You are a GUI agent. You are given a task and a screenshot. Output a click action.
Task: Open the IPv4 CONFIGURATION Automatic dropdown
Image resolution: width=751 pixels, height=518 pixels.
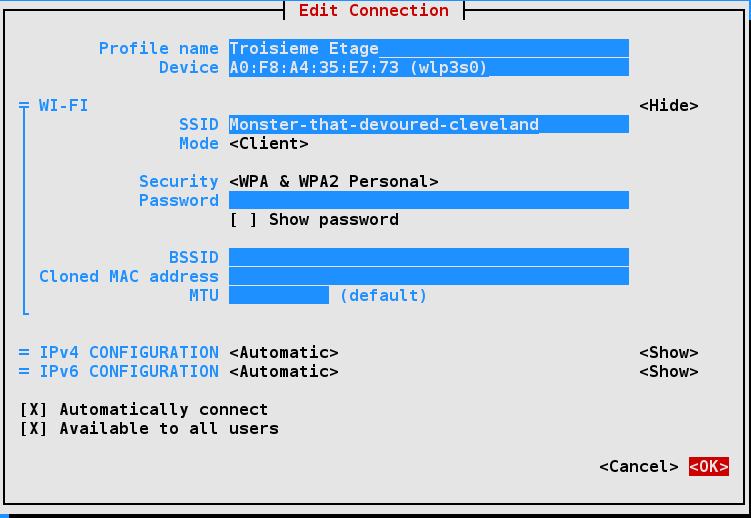tap(283, 352)
